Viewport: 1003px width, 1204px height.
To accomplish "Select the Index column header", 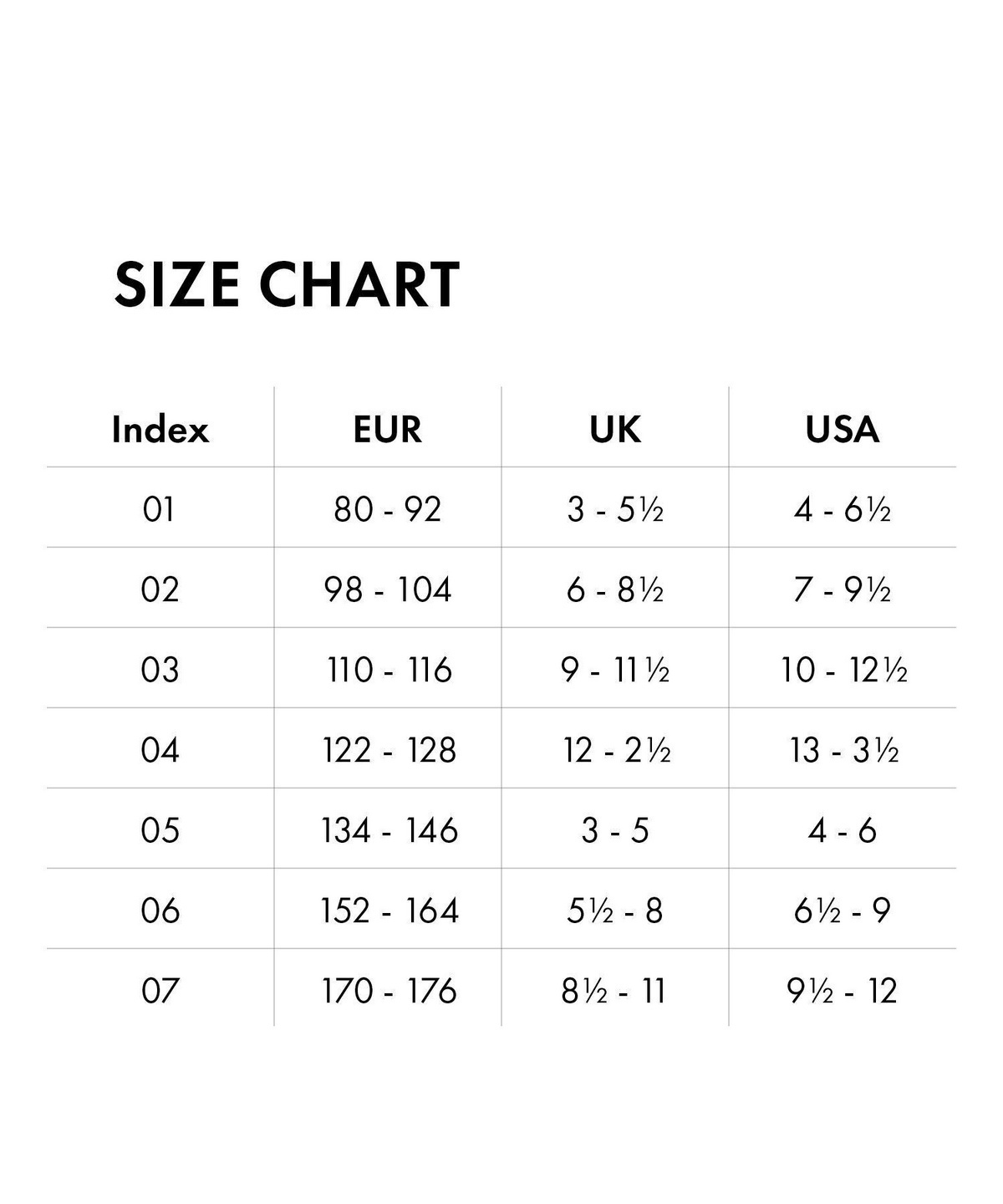I will pyautogui.click(x=160, y=430).
